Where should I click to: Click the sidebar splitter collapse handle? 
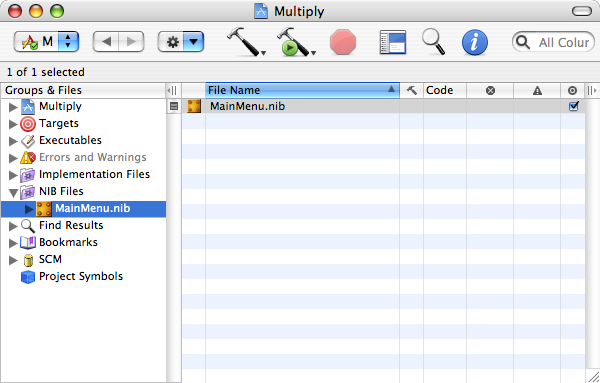[x=172, y=91]
